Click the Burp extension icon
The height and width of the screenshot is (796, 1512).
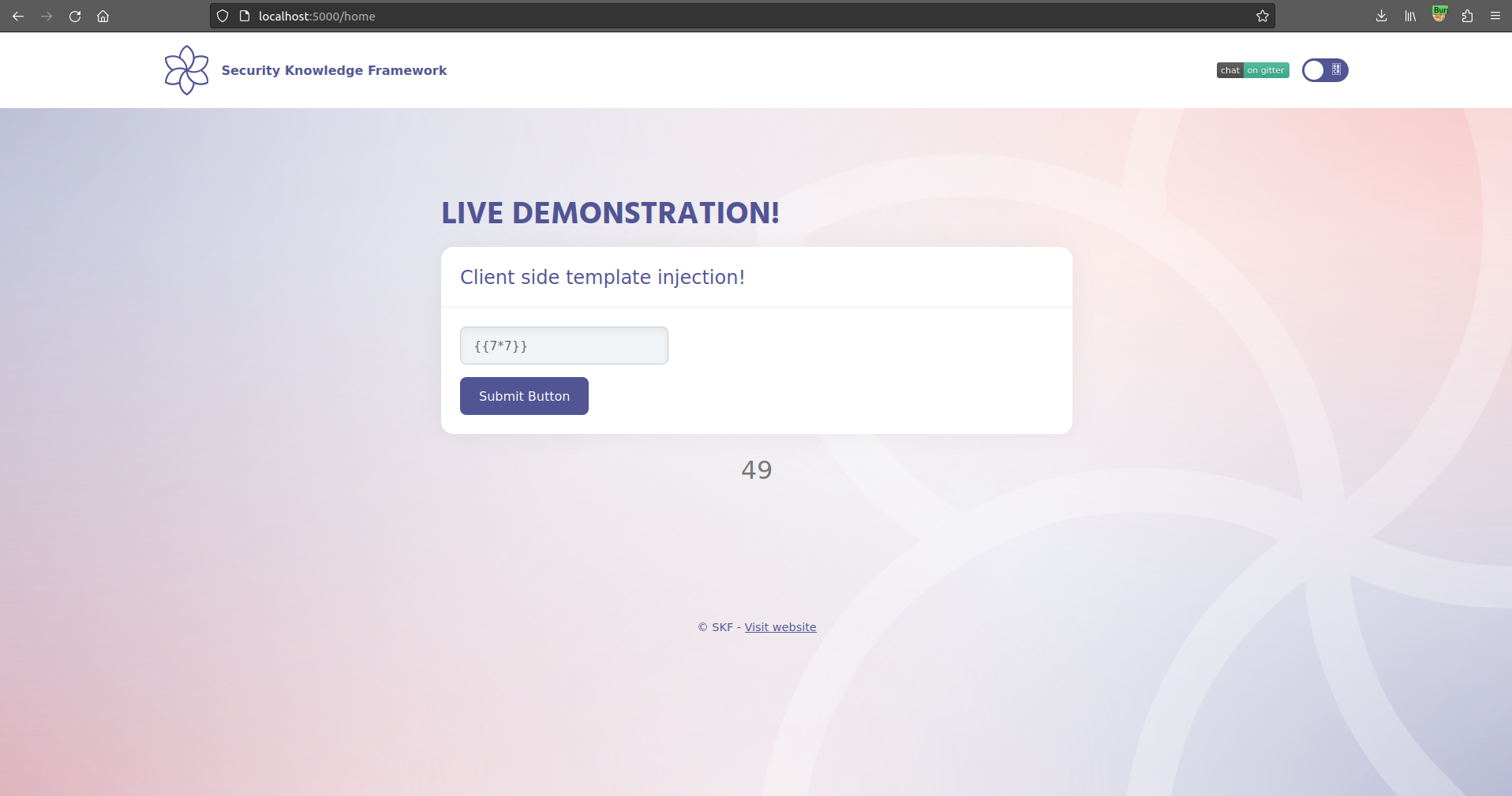pyautogui.click(x=1439, y=15)
